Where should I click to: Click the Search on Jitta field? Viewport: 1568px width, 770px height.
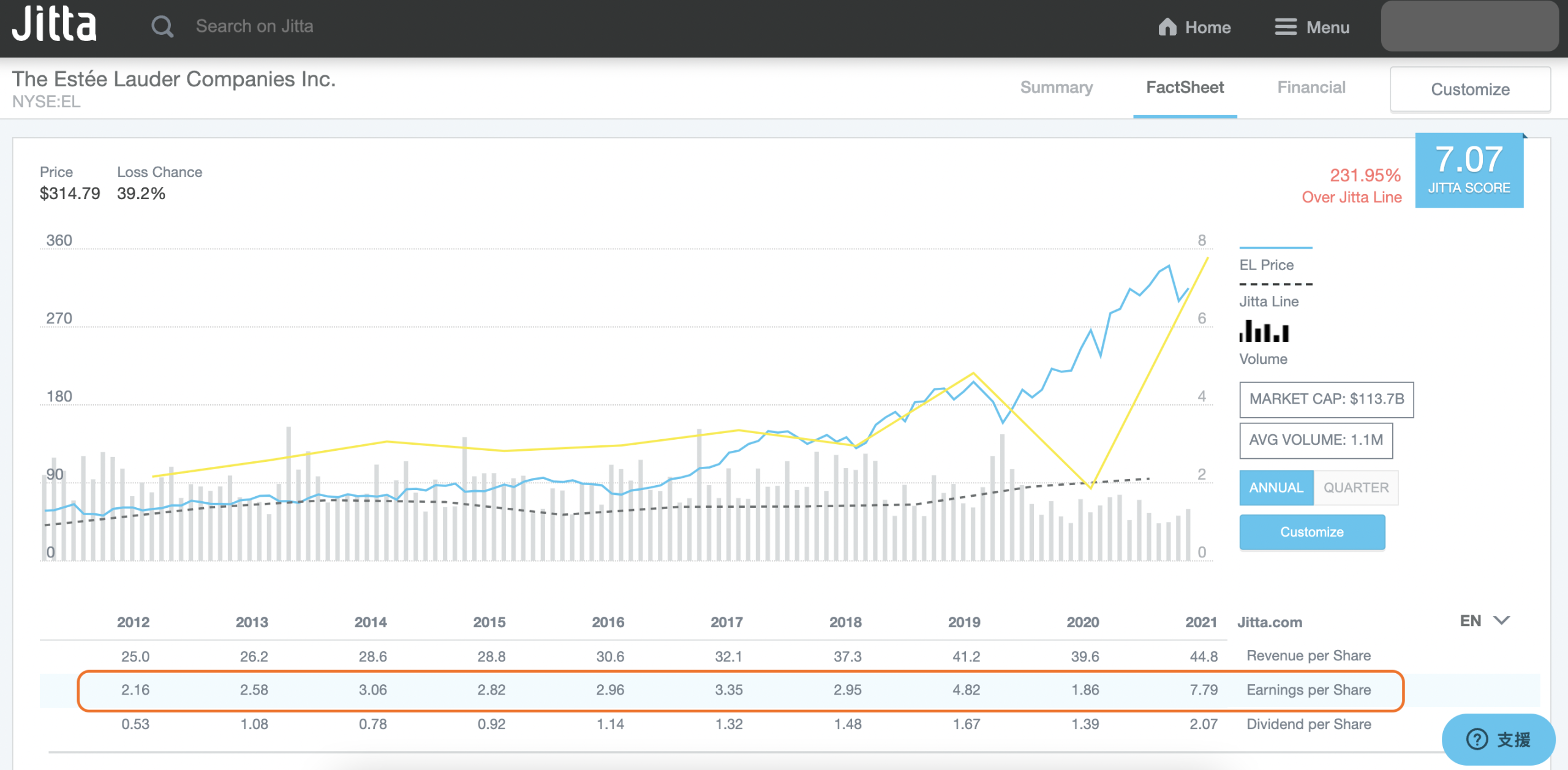tap(254, 26)
